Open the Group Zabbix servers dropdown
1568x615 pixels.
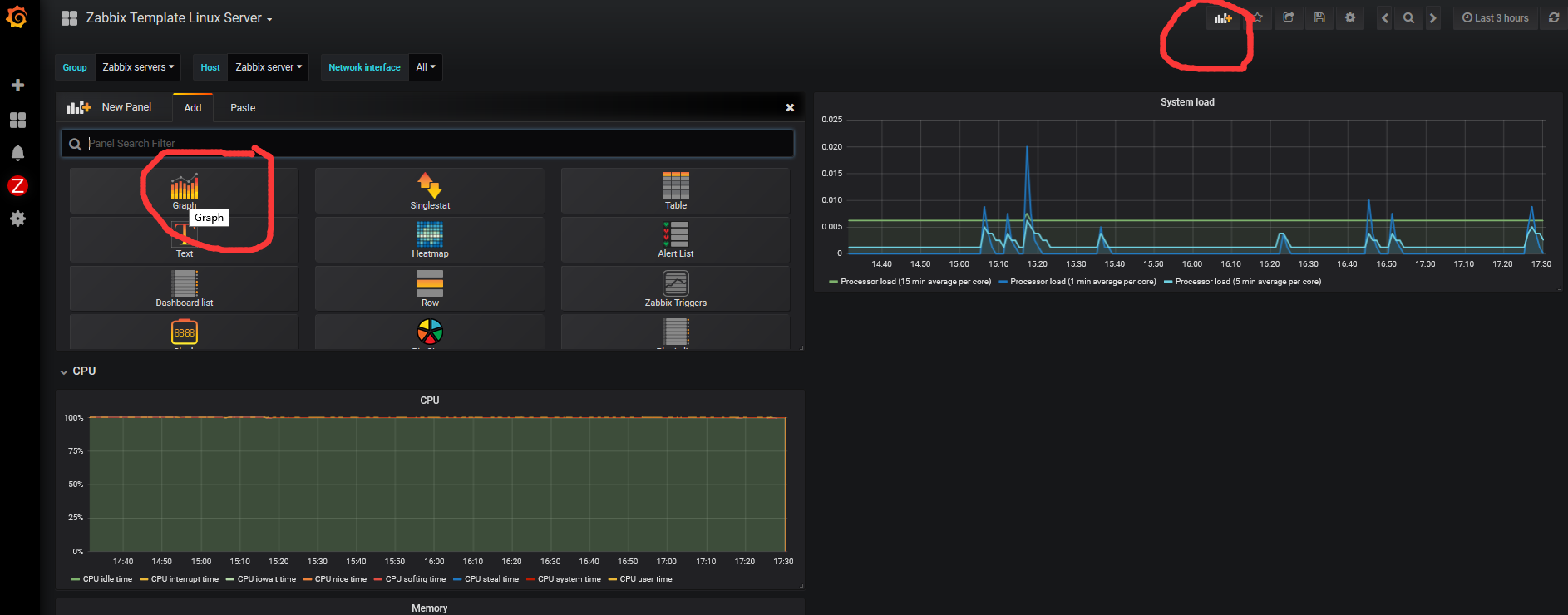click(138, 67)
